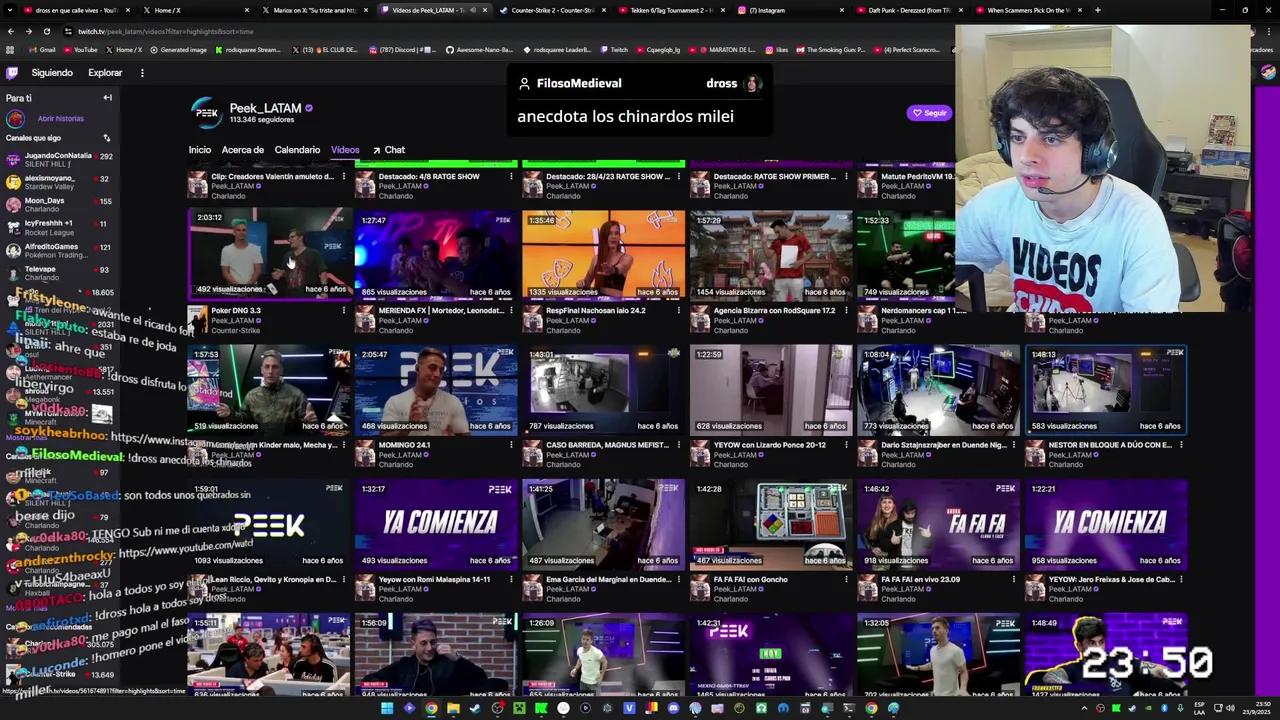Reload the Twitch page

pyautogui.click(x=46, y=31)
